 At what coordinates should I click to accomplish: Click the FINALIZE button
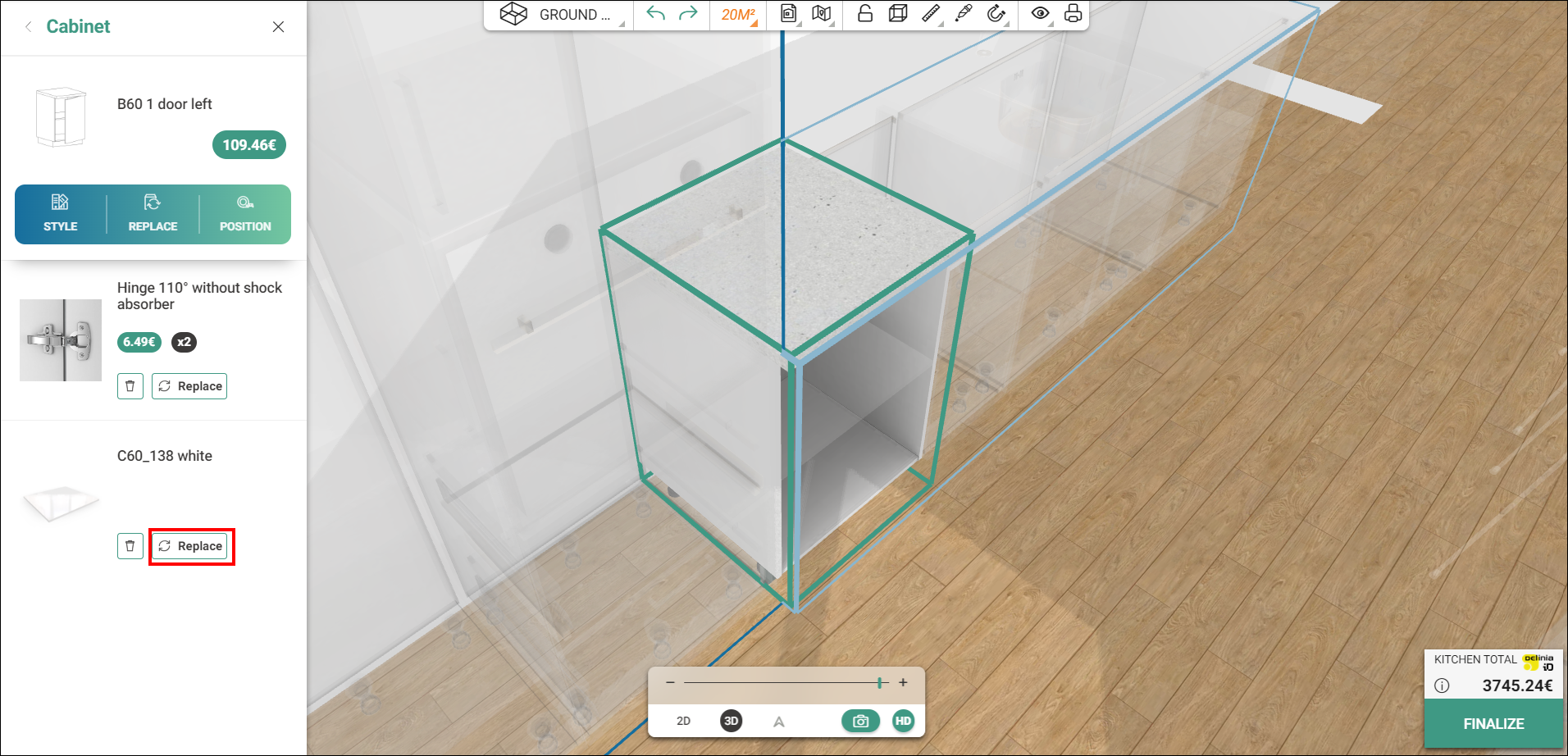[x=1493, y=723]
